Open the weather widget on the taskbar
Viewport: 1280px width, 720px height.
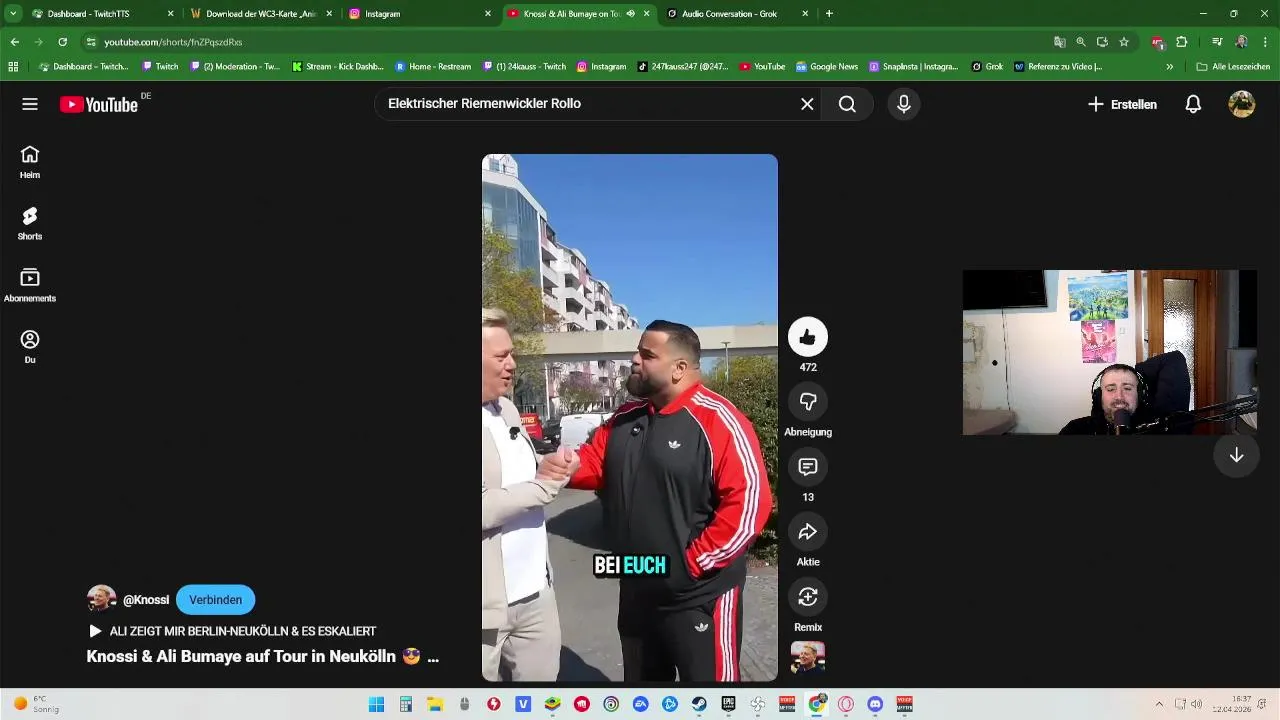tap(38, 704)
